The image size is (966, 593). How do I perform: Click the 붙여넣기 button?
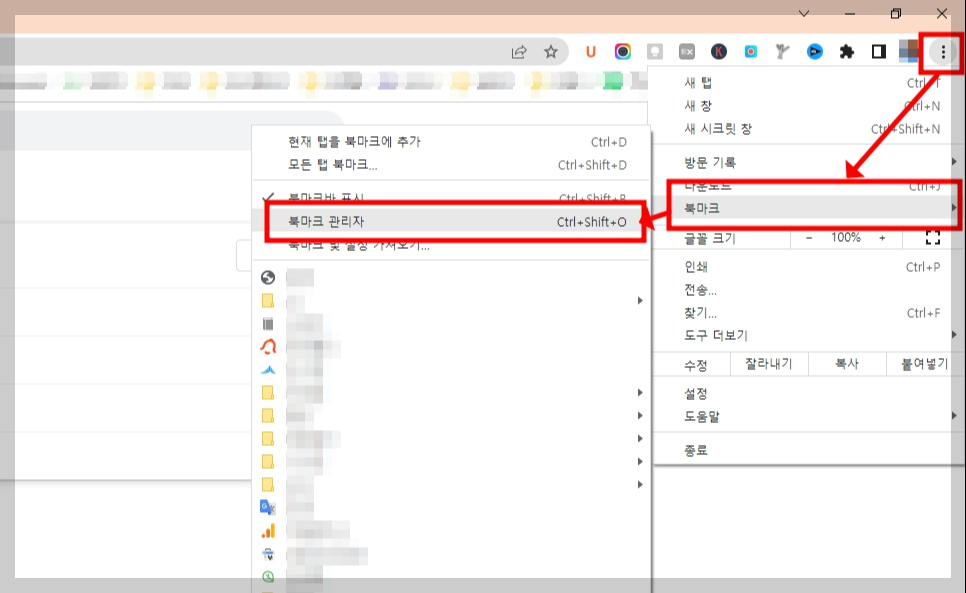click(925, 364)
